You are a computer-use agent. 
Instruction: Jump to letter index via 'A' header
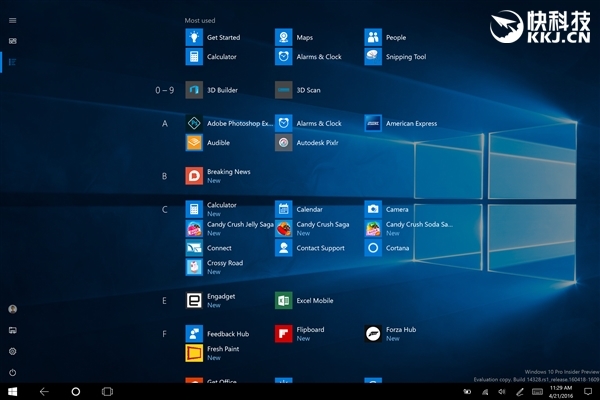pyautogui.click(x=165, y=124)
